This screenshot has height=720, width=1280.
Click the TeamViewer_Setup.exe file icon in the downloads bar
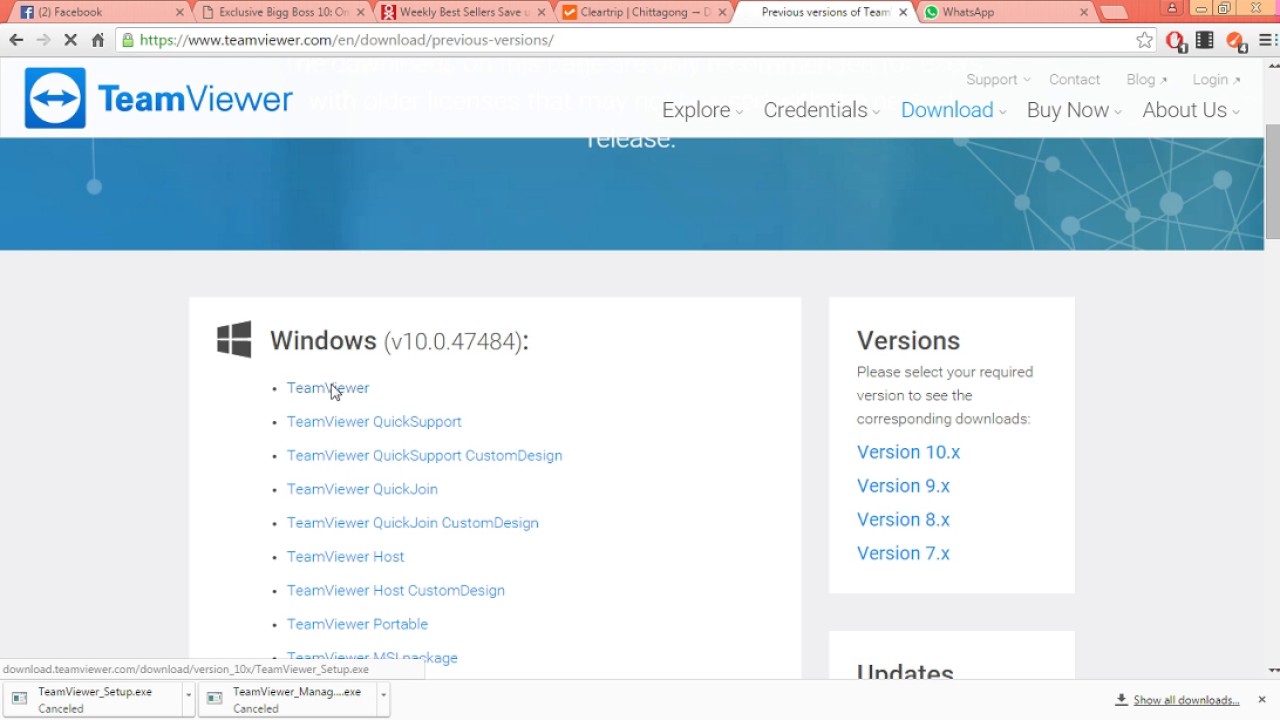pos(19,699)
